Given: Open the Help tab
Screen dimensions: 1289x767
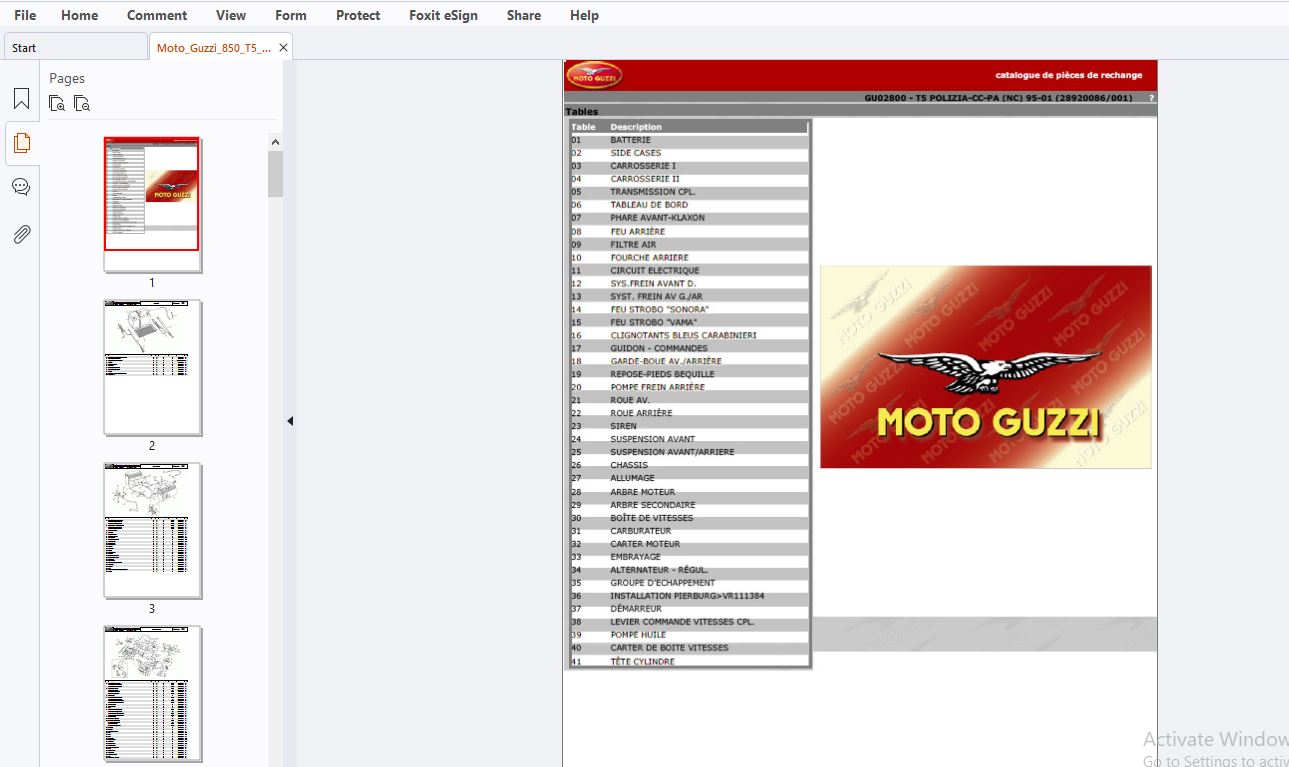Looking at the screenshot, I should (x=584, y=15).
